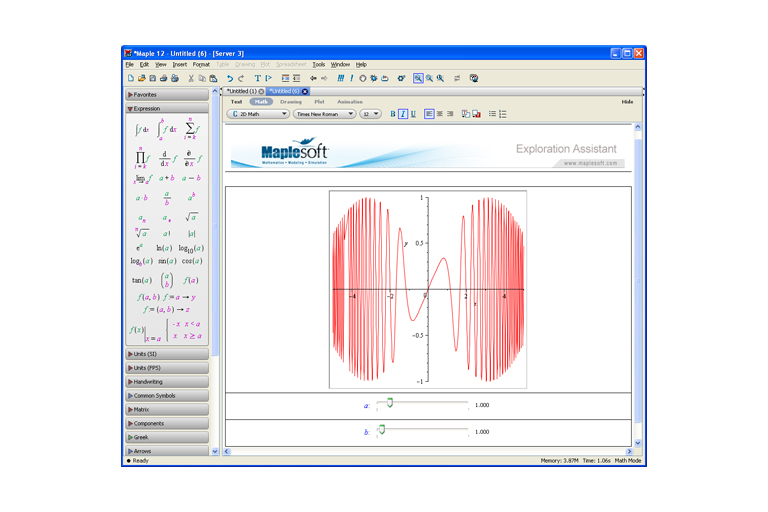Toggle Bold formatting

click(x=392, y=114)
